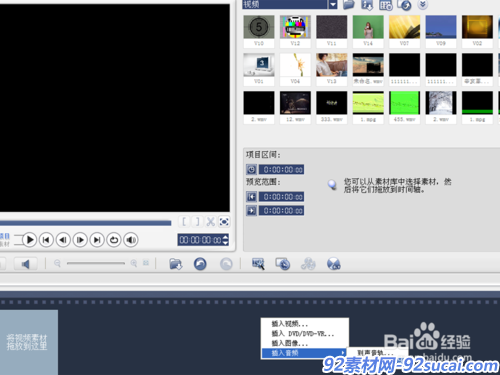The height and width of the screenshot is (375, 500).
Task: Step to the next frame
Action: click(x=80, y=240)
